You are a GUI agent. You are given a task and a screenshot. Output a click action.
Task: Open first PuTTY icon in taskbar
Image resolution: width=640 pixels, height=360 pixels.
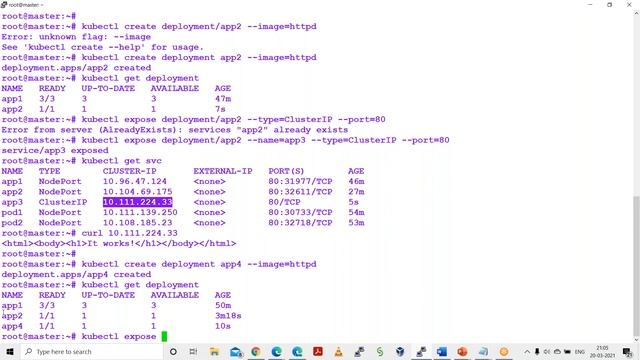pos(359,351)
